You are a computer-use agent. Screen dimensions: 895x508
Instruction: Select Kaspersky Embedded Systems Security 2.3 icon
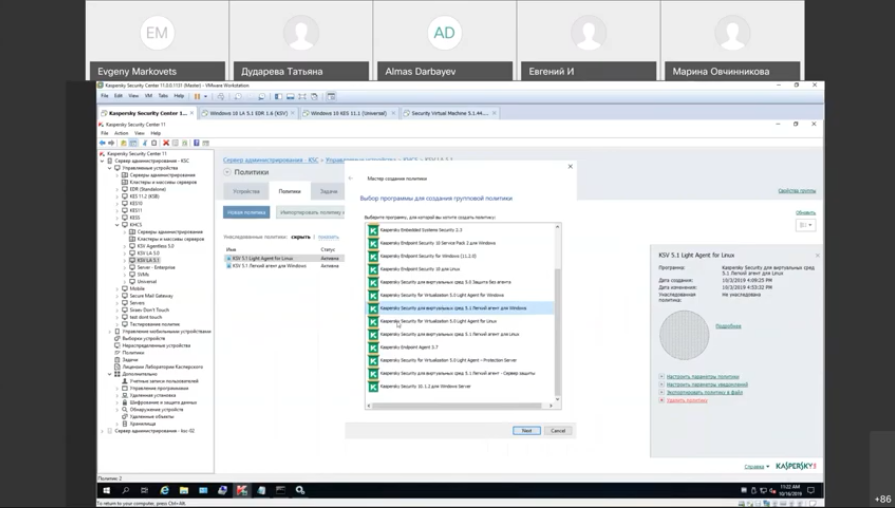click(x=373, y=230)
